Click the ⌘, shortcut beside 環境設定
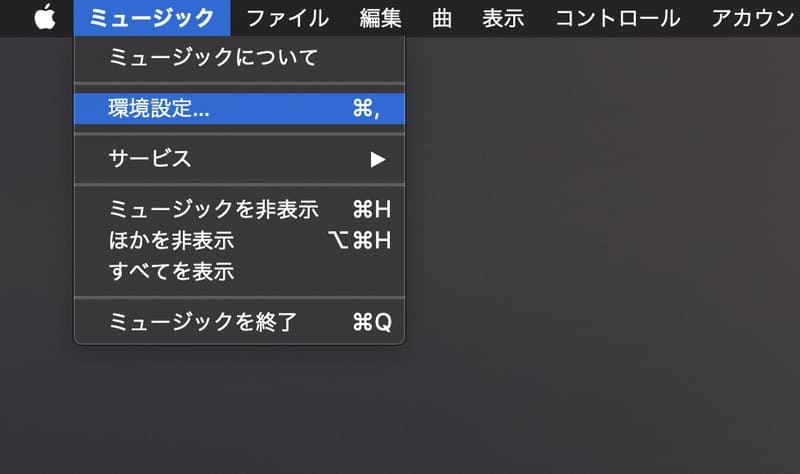 366,109
